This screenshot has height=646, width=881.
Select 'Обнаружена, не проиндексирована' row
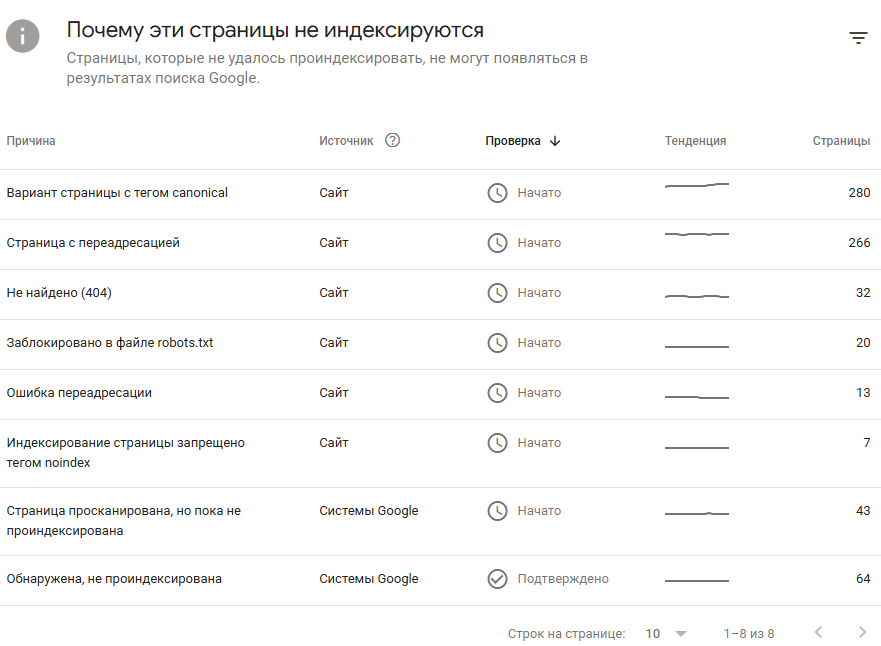114,579
